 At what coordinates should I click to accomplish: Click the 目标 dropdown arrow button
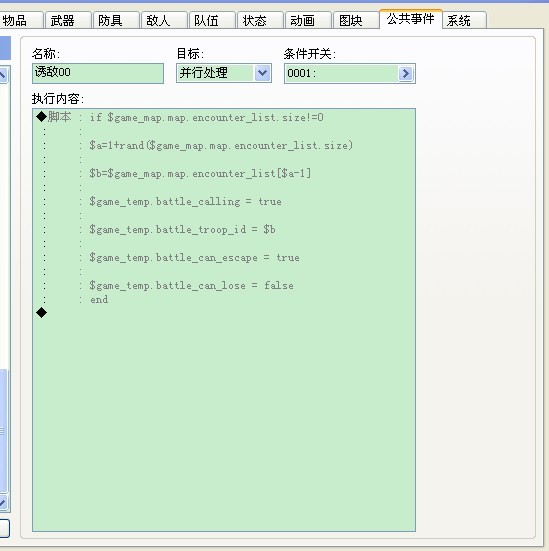263,73
